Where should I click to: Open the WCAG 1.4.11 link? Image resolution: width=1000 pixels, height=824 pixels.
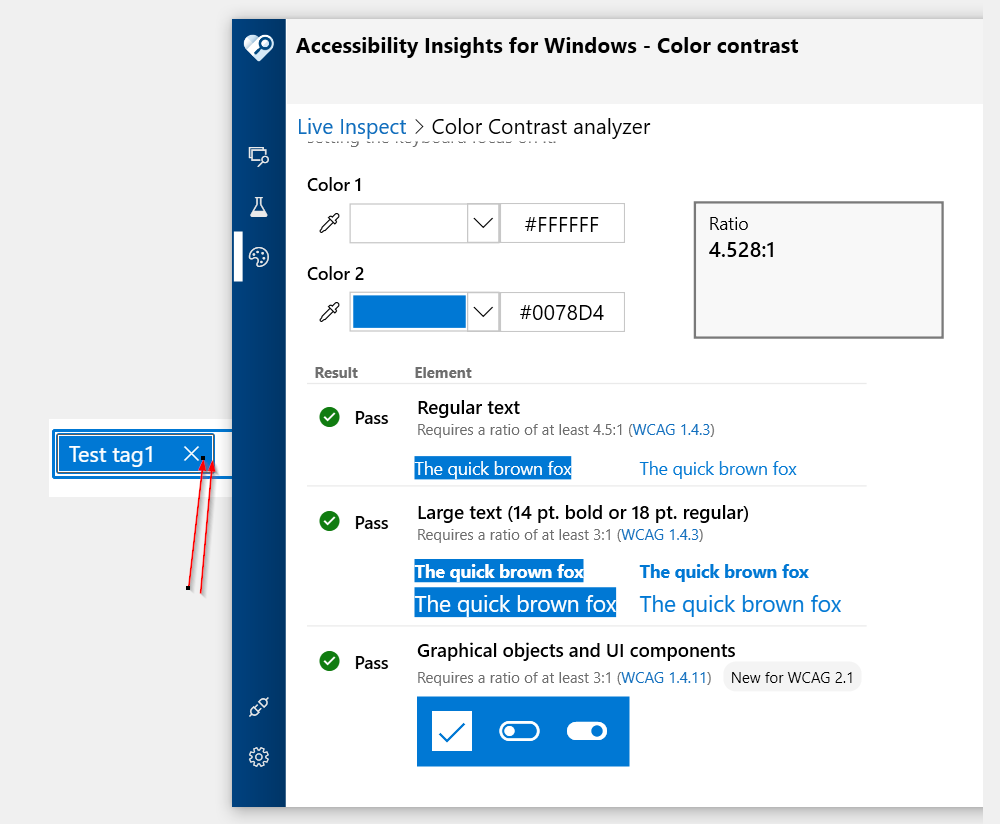[x=664, y=677]
